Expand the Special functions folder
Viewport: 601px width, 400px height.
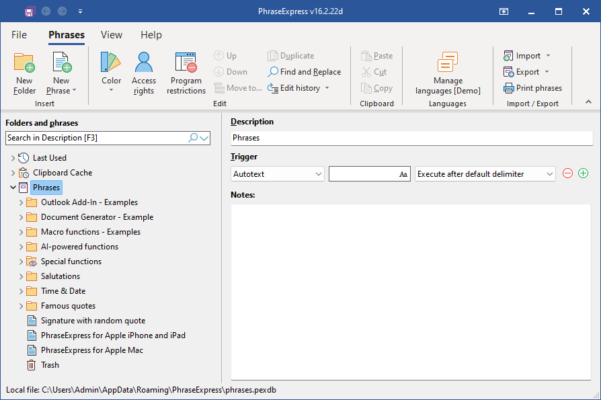pyautogui.click(x=21, y=262)
